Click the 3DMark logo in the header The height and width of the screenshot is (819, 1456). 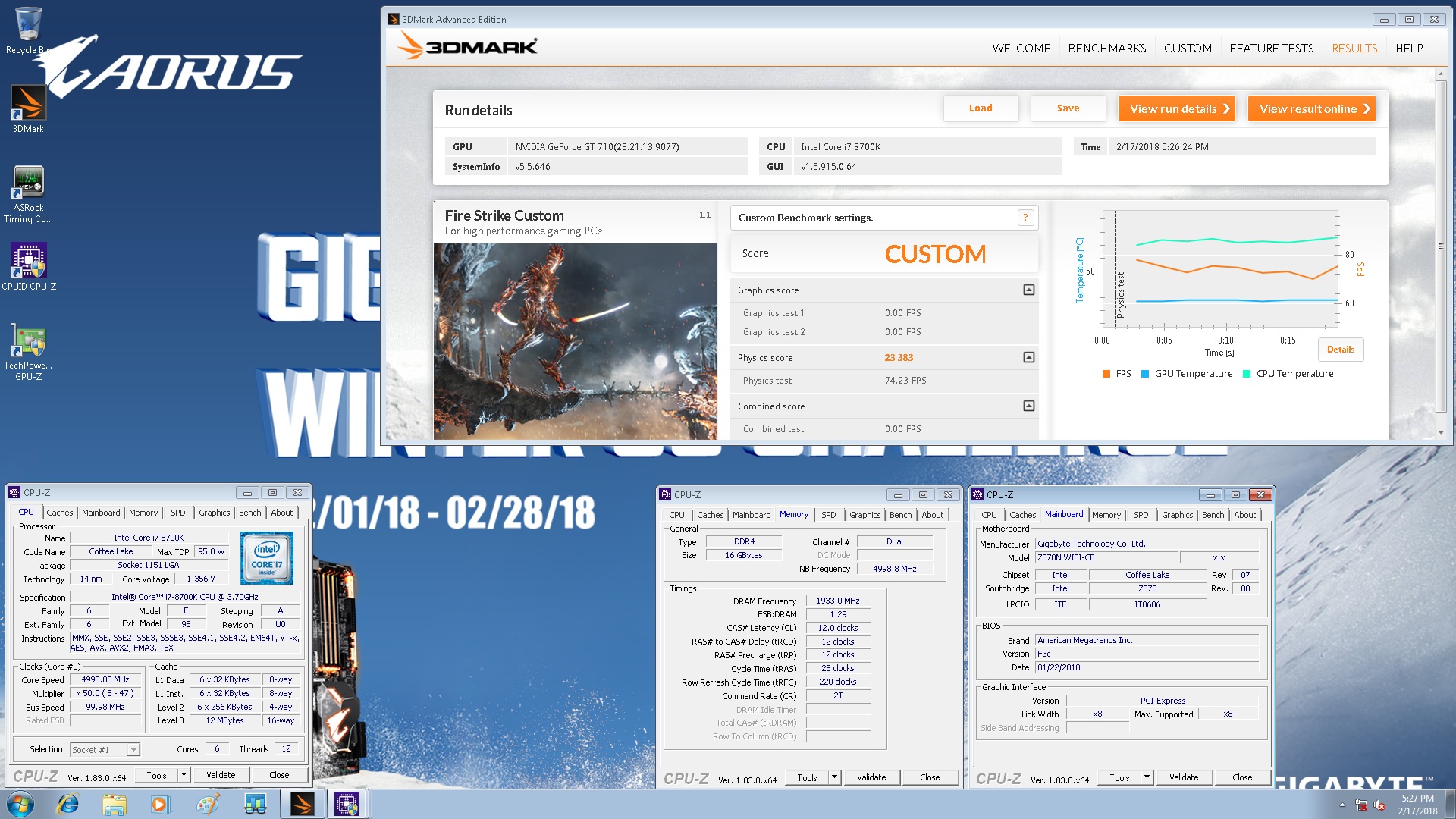pos(468,46)
